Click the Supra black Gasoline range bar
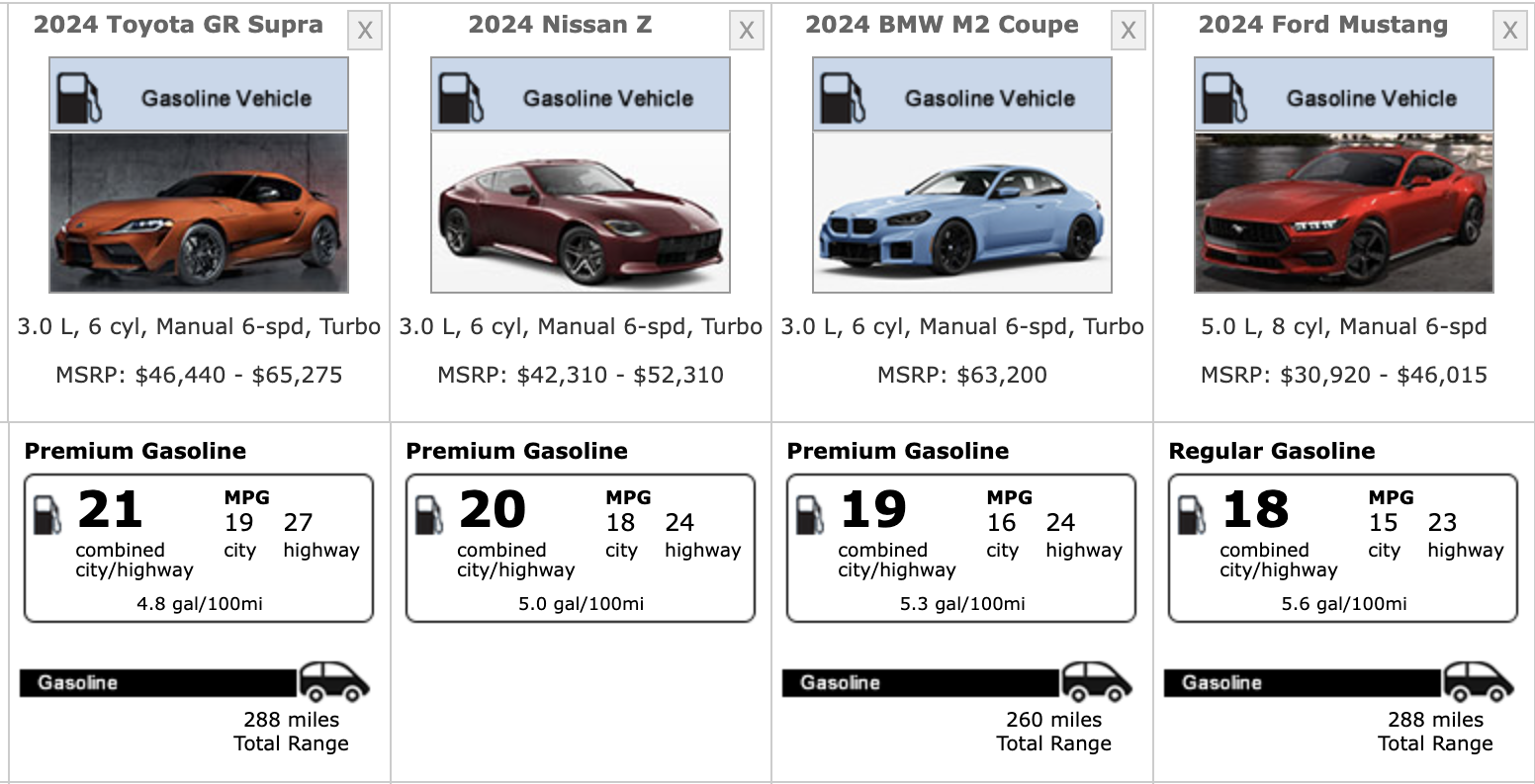This screenshot has height=784, width=1535. click(x=158, y=682)
